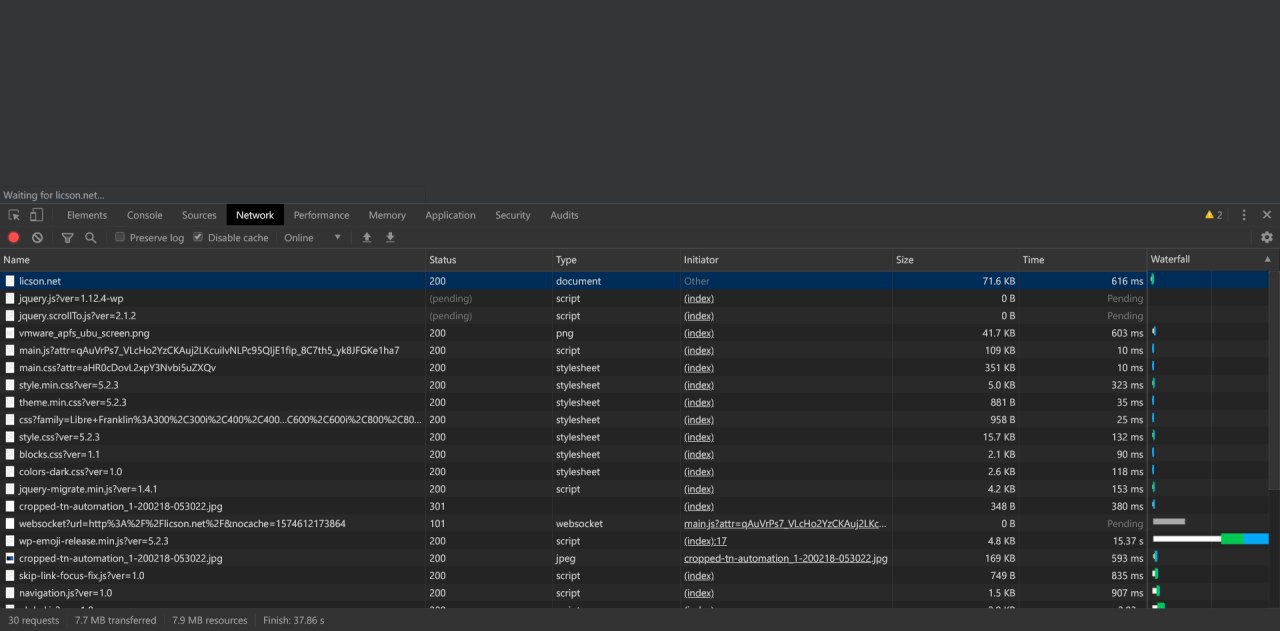Click the 71.6 KB size cell
The image size is (1280, 631).
click(x=956, y=281)
